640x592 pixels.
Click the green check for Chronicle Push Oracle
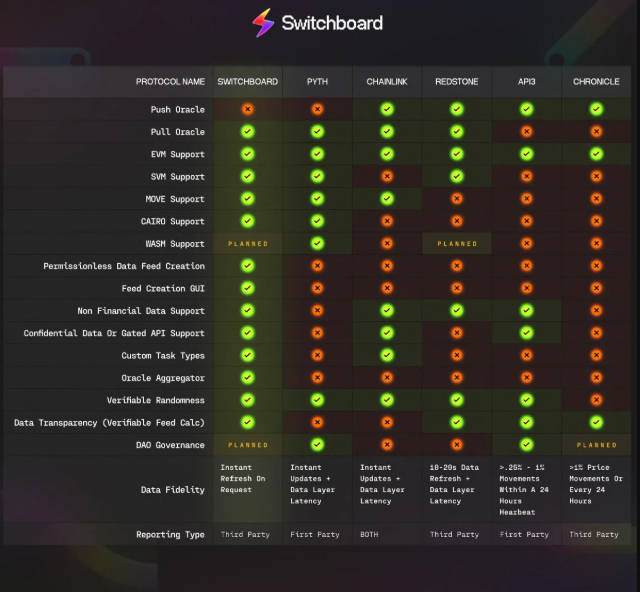pos(596,109)
